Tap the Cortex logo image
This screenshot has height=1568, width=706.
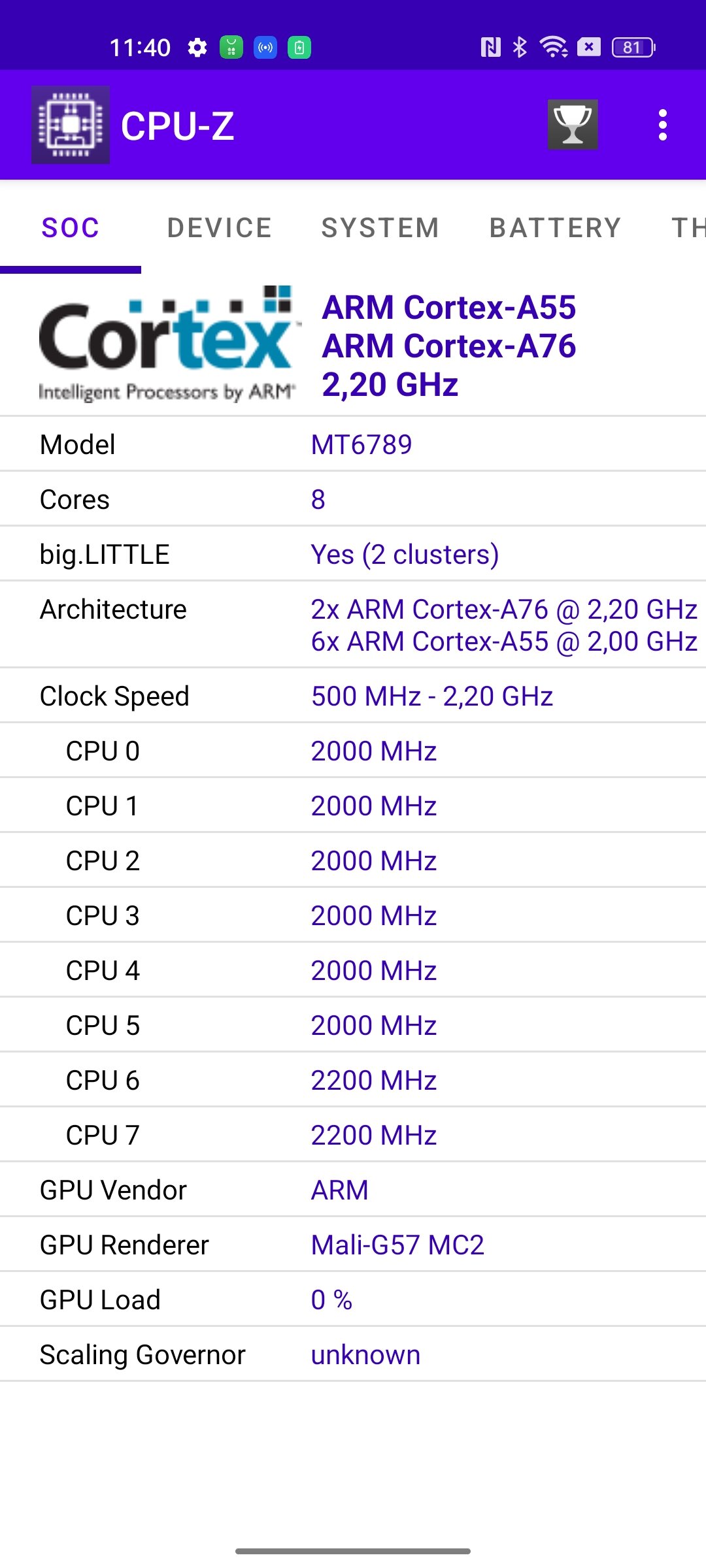coord(168,344)
